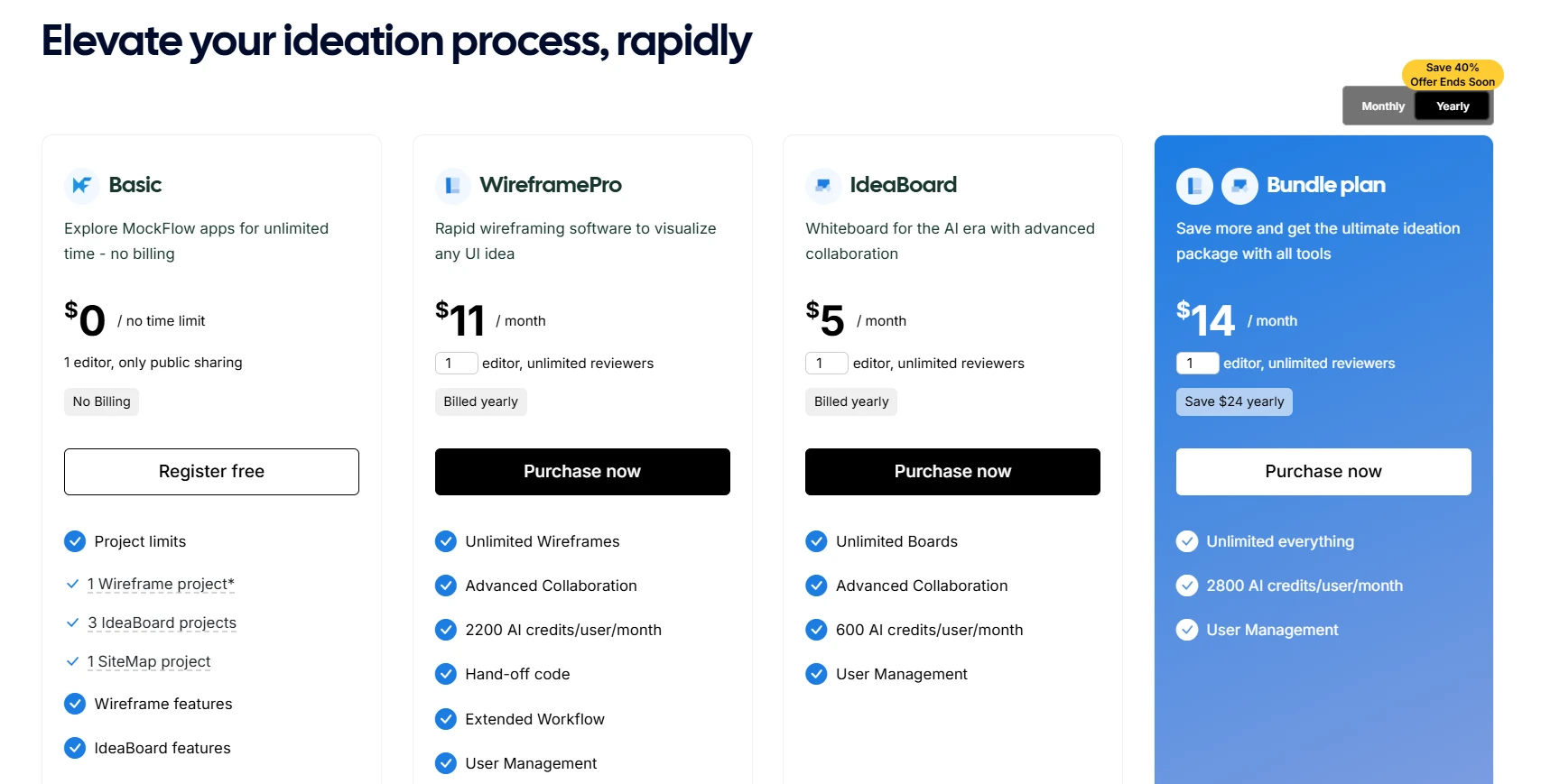Click the IdeaBoard app icon
Screen dimensions: 1541x784
pyautogui.click(x=822, y=185)
